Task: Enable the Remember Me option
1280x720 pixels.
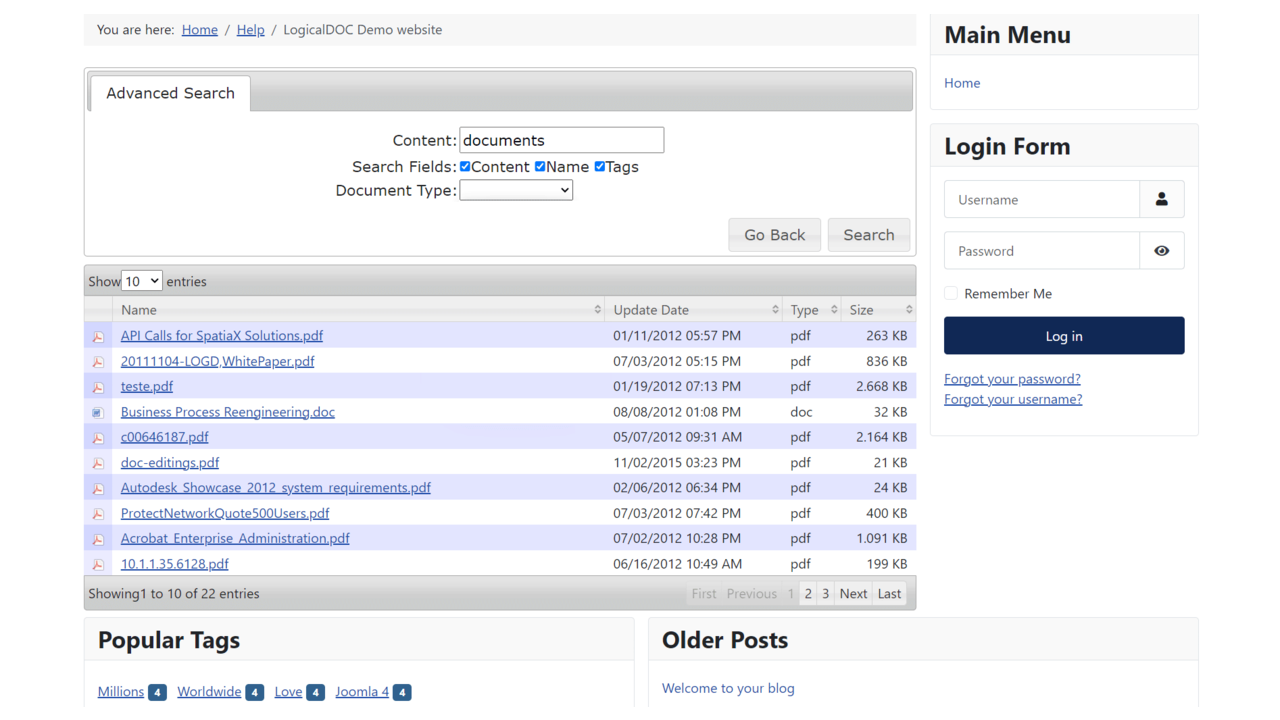Action: pyautogui.click(x=950, y=293)
